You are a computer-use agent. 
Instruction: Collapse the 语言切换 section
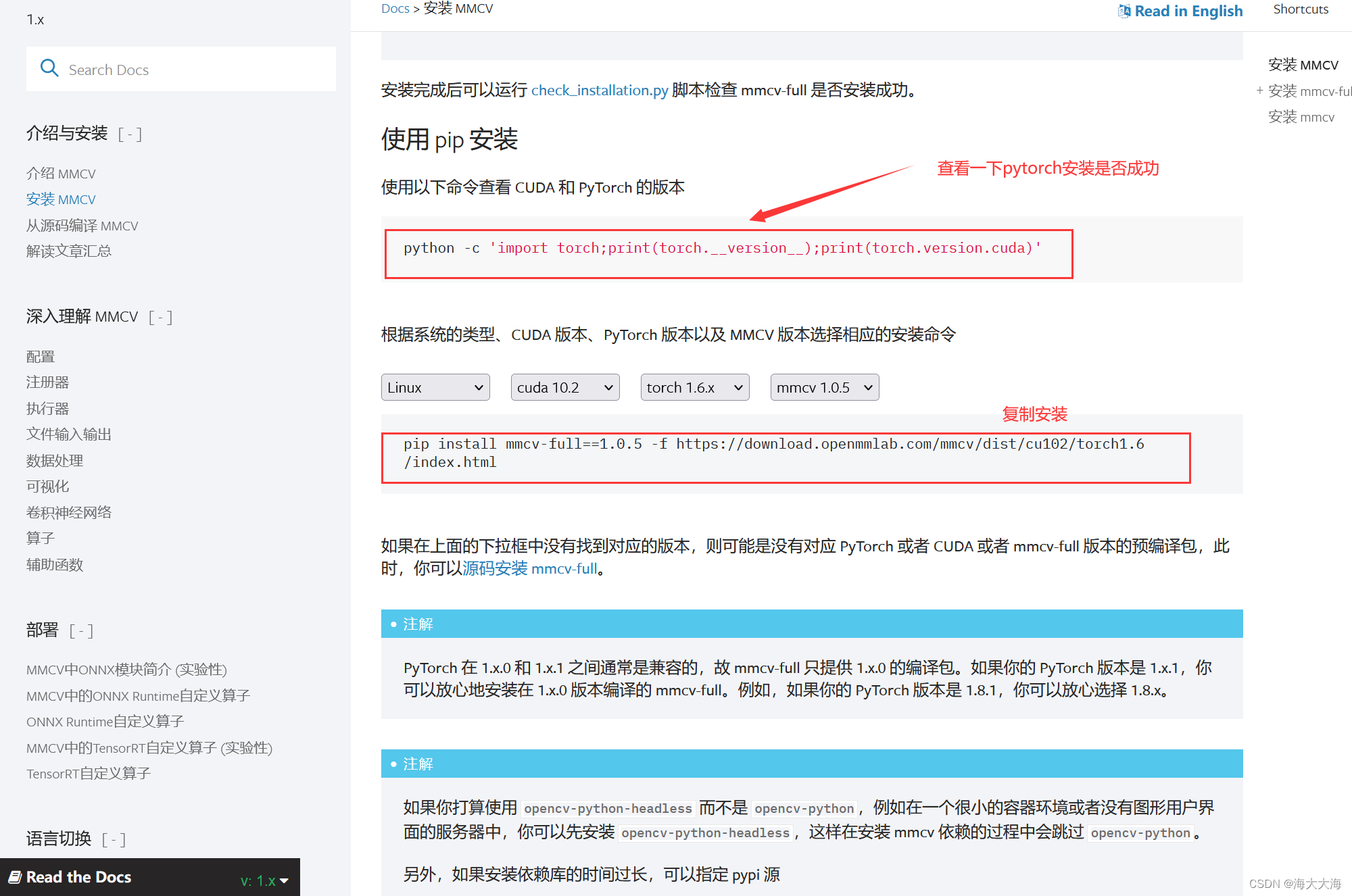[x=114, y=839]
